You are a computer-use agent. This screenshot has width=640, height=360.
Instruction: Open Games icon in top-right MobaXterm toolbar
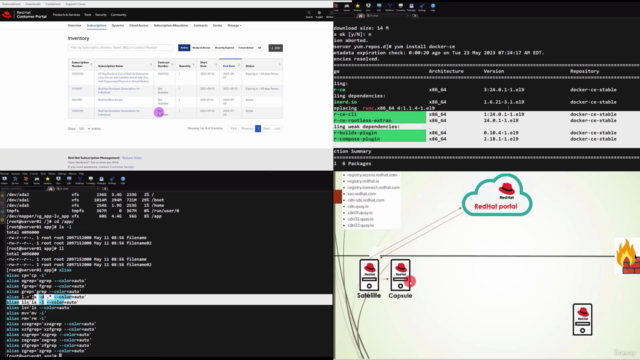(347, 7)
